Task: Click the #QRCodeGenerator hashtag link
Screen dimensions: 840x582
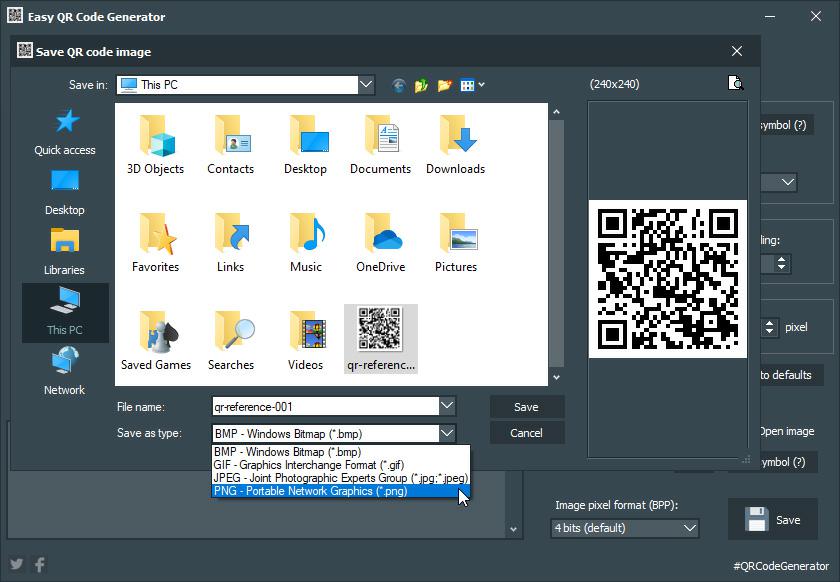Action: (781, 565)
